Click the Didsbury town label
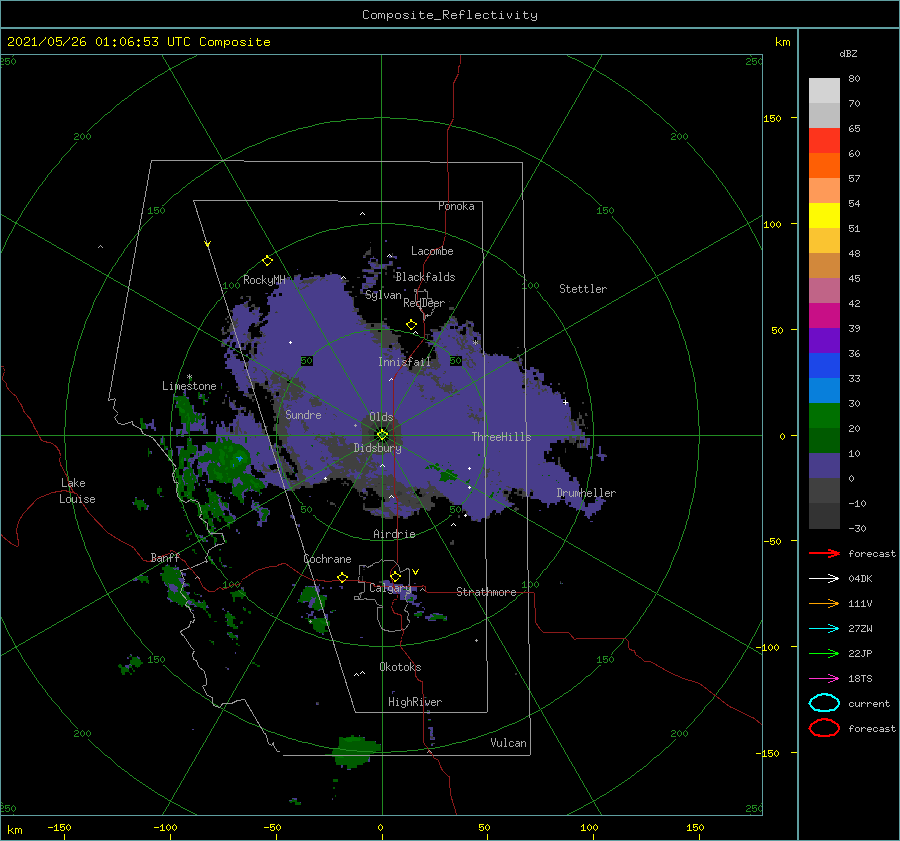 pyautogui.click(x=378, y=448)
